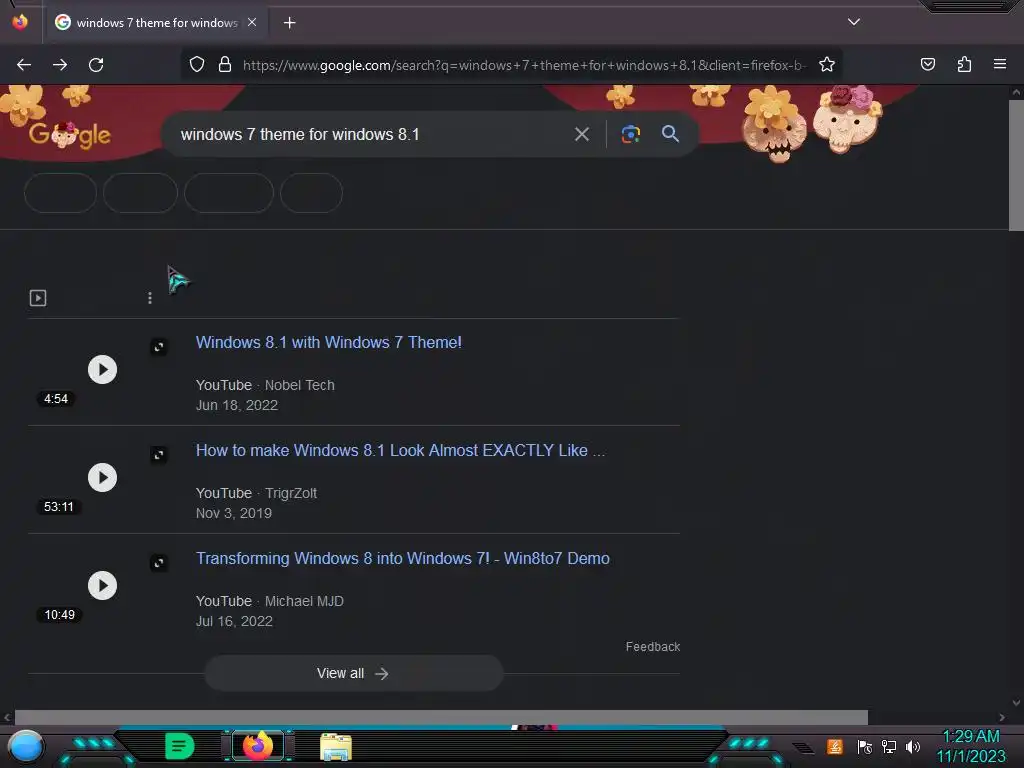This screenshot has height=768, width=1024.
Task: Open the videos section three-dot options menu
Action: pyautogui.click(x=150, y=298)
